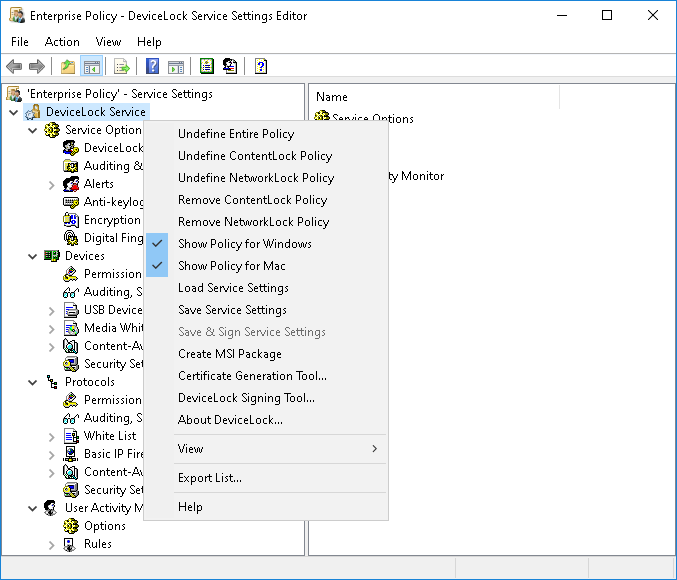Click the Devices node icon in tree
This screenshot has height=580, width=677.
[x=52, y=256]
